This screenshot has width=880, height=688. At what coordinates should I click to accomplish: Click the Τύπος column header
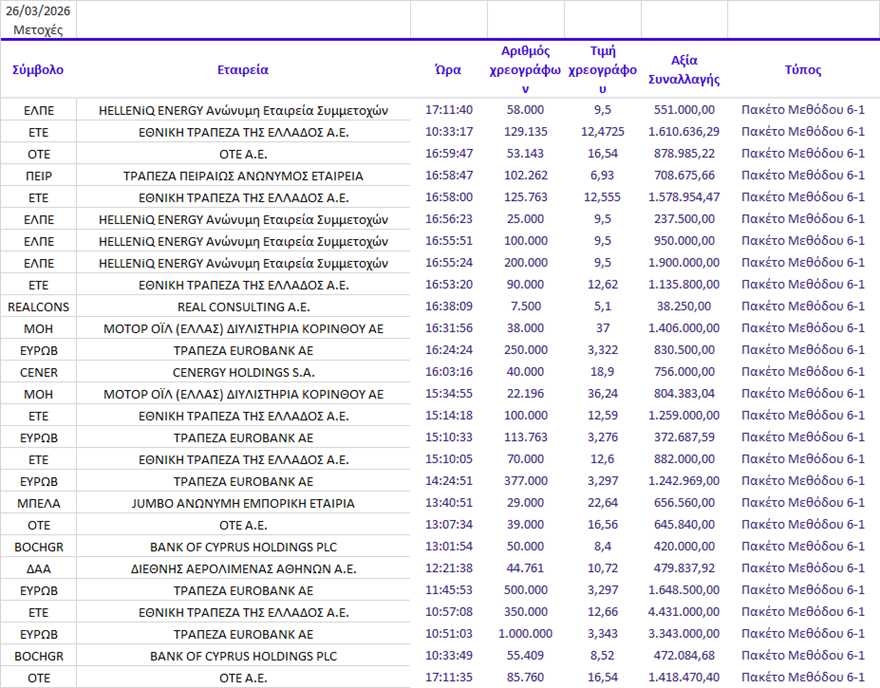[803, 70]
